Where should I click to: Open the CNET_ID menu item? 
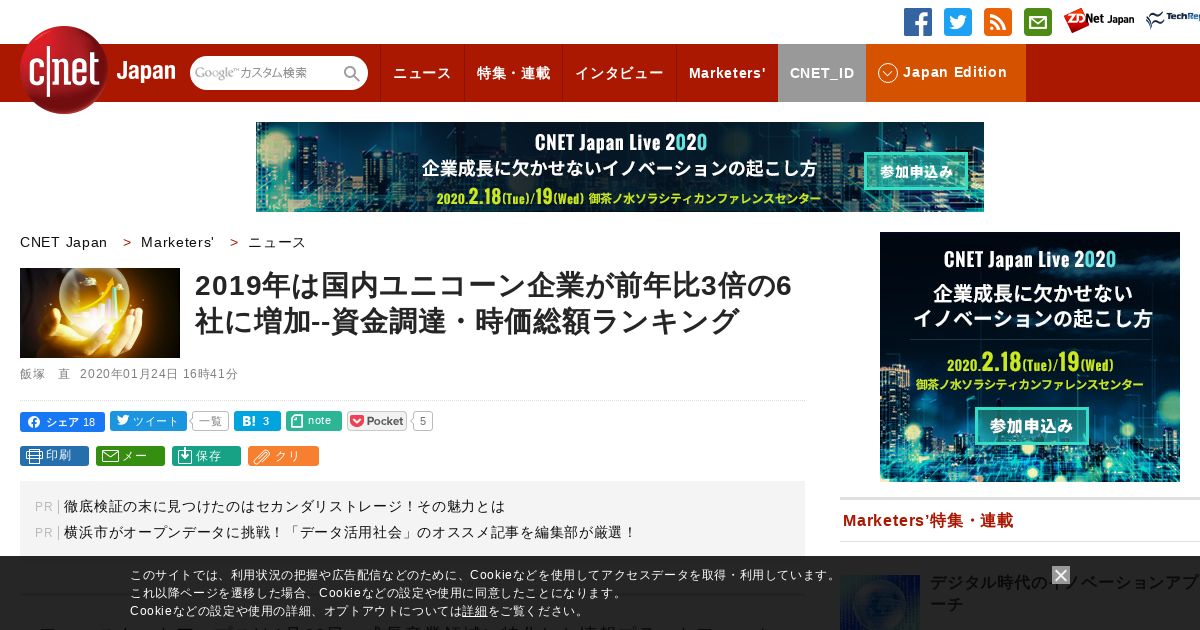[x=822, y=73]
